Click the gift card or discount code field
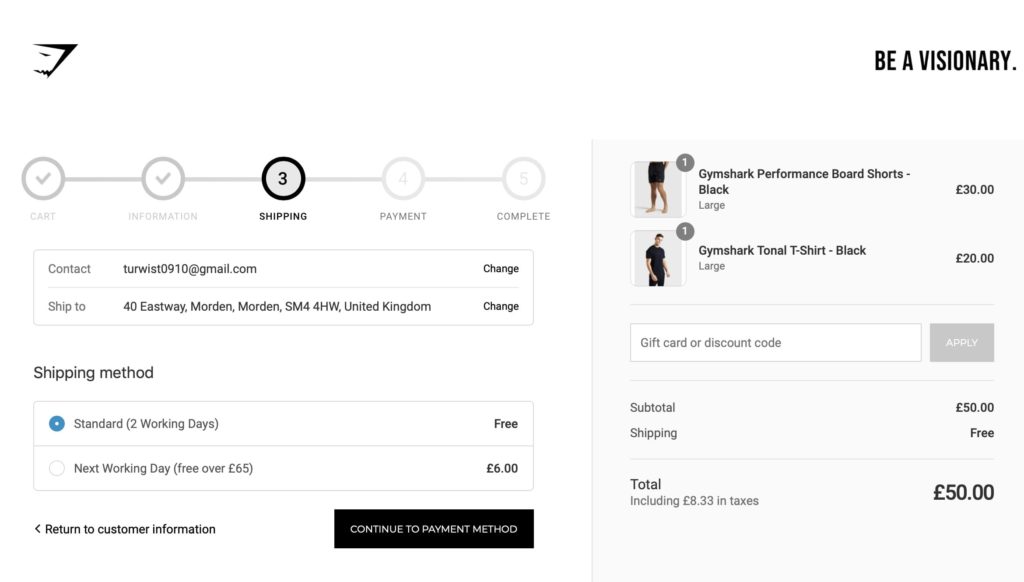1024x582 pixels. pos(775,342)
